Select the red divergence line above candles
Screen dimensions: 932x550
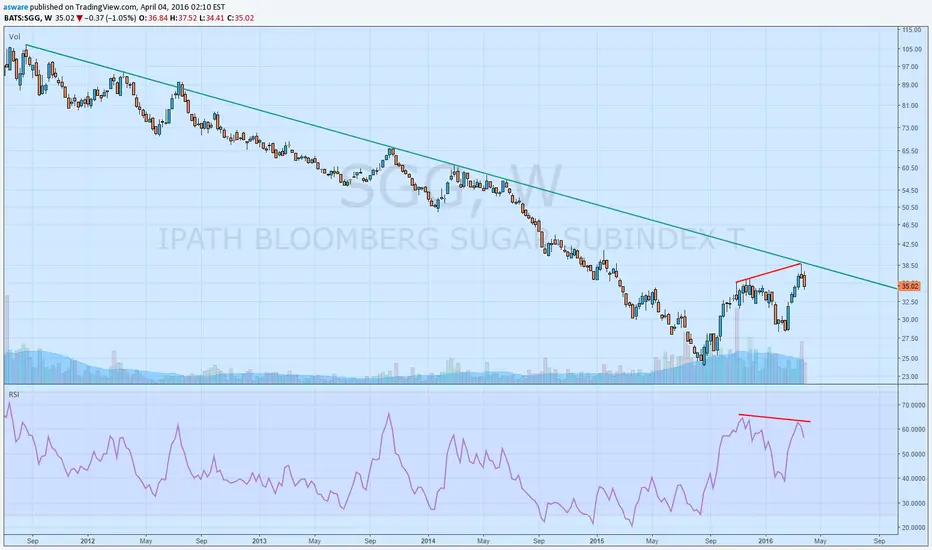pos(769,272)
